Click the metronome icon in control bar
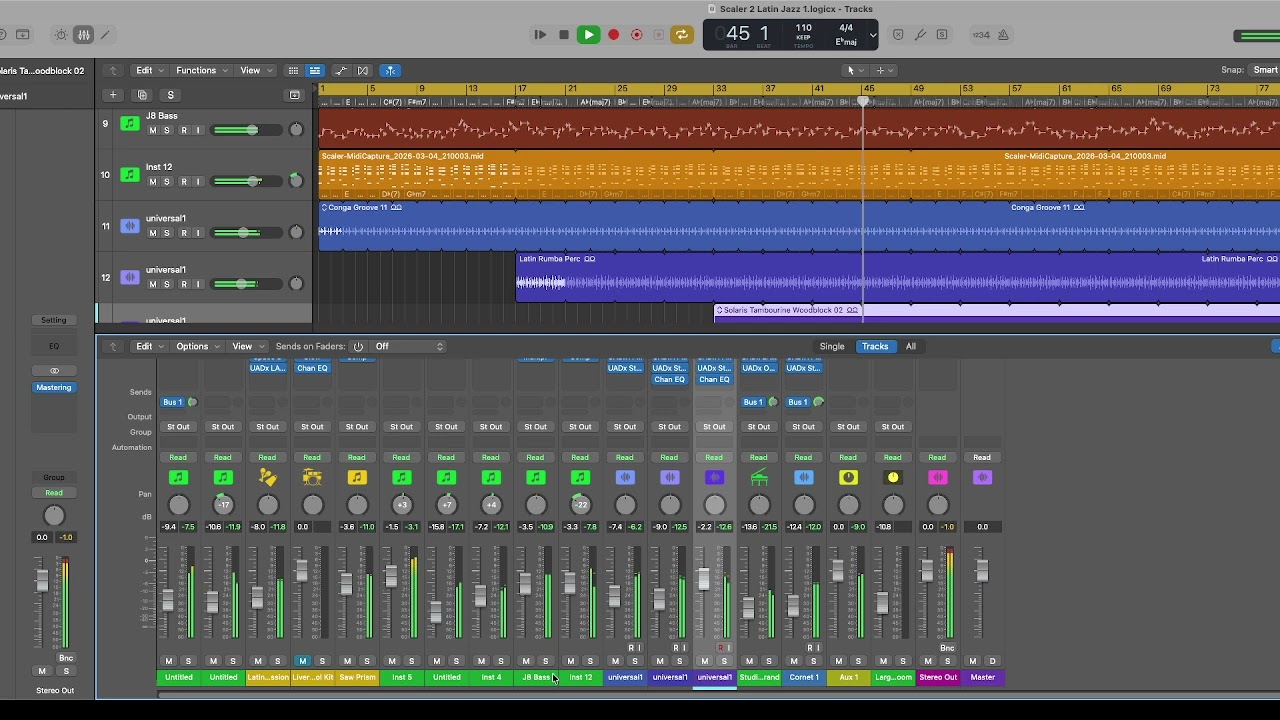Viewport: 1280px width, 720px height. click(x=1003, y=35)
